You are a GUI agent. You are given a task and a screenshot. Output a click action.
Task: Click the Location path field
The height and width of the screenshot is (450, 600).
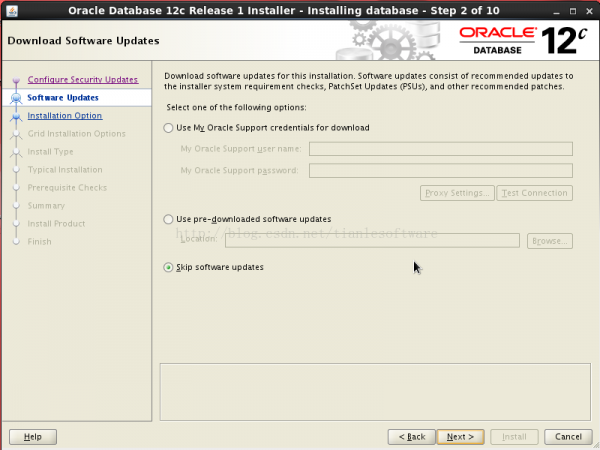(x=372, y=241)
